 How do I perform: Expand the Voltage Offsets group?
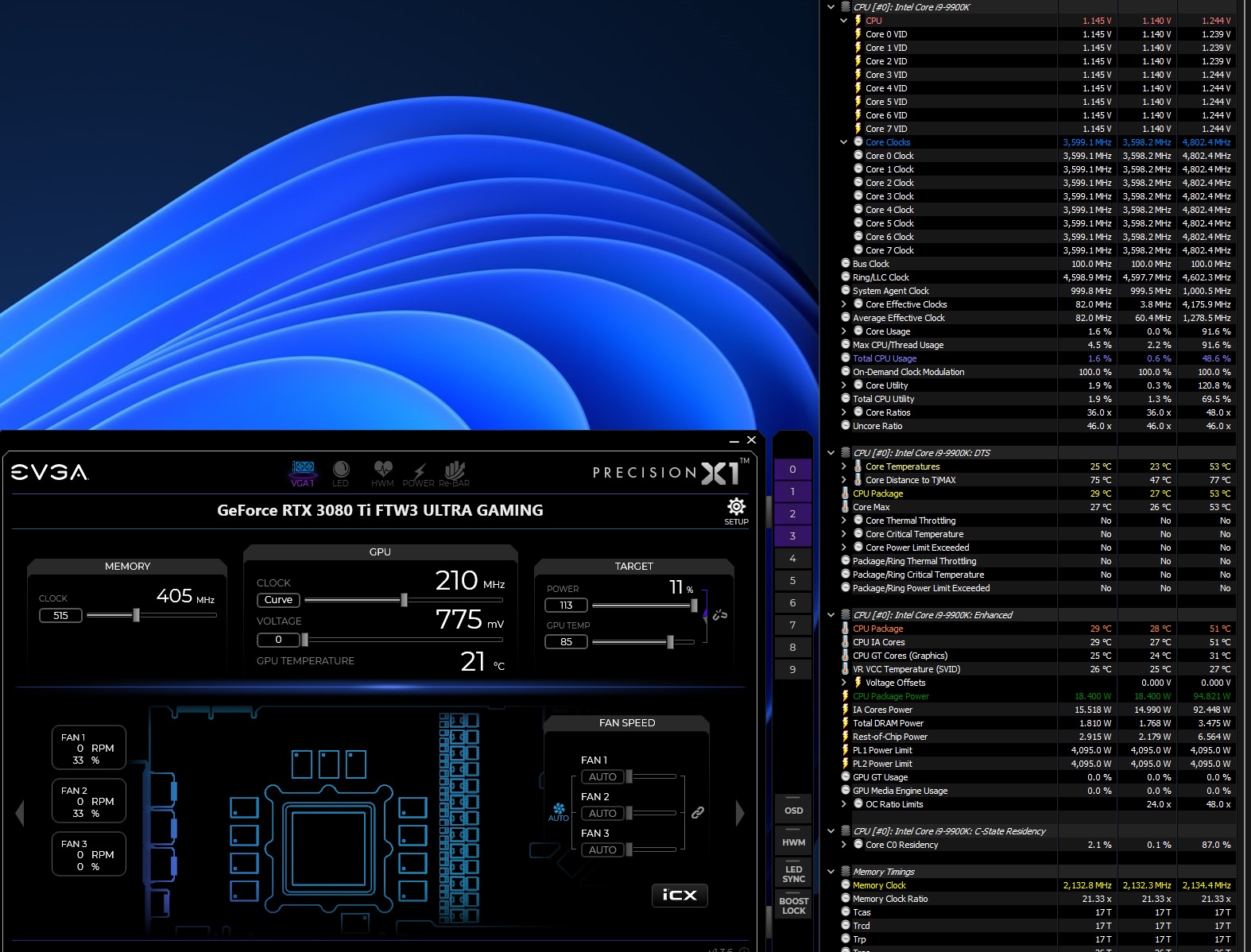[844, 682]
